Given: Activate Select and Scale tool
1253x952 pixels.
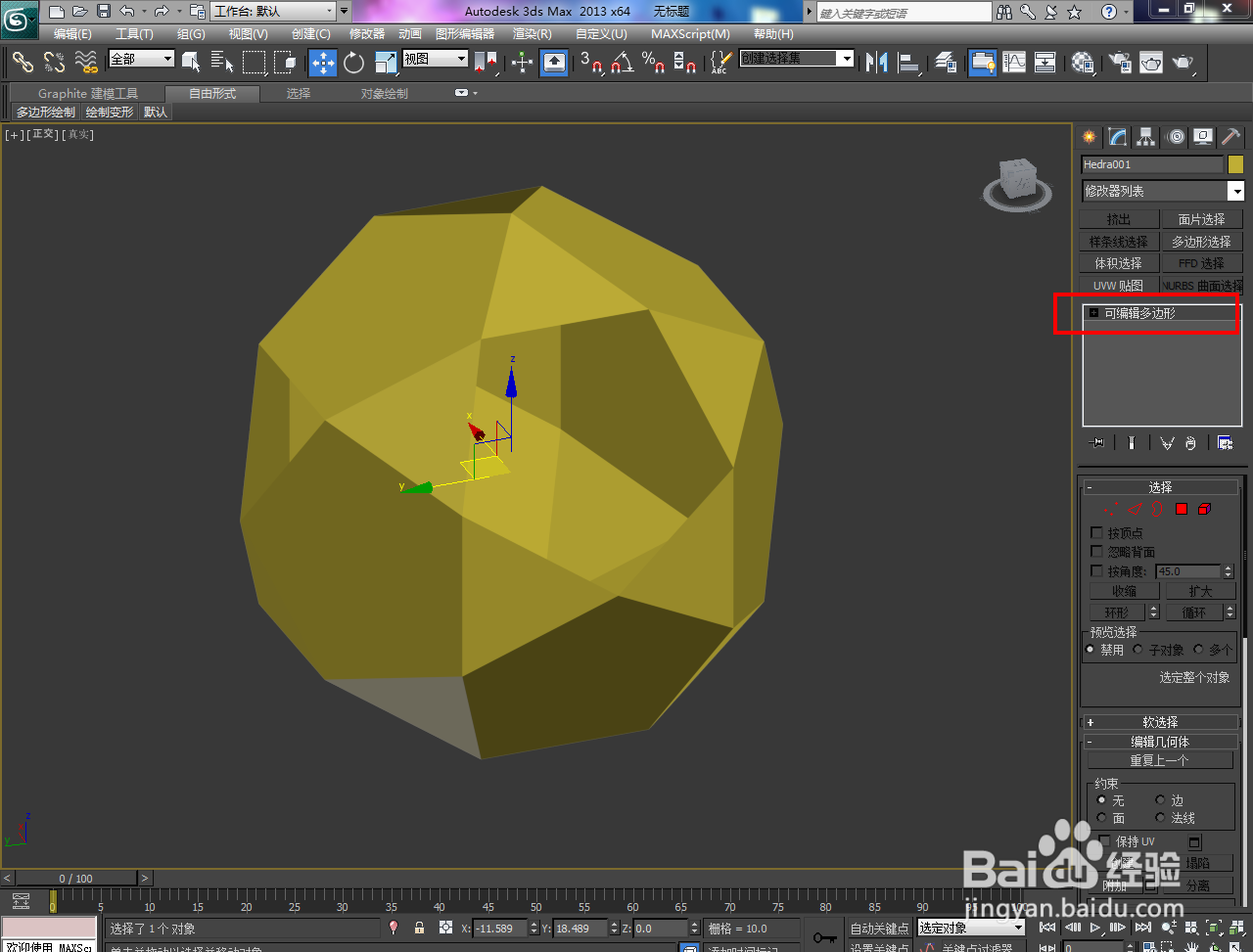Looking at the screenshot, I should [386, 62].
